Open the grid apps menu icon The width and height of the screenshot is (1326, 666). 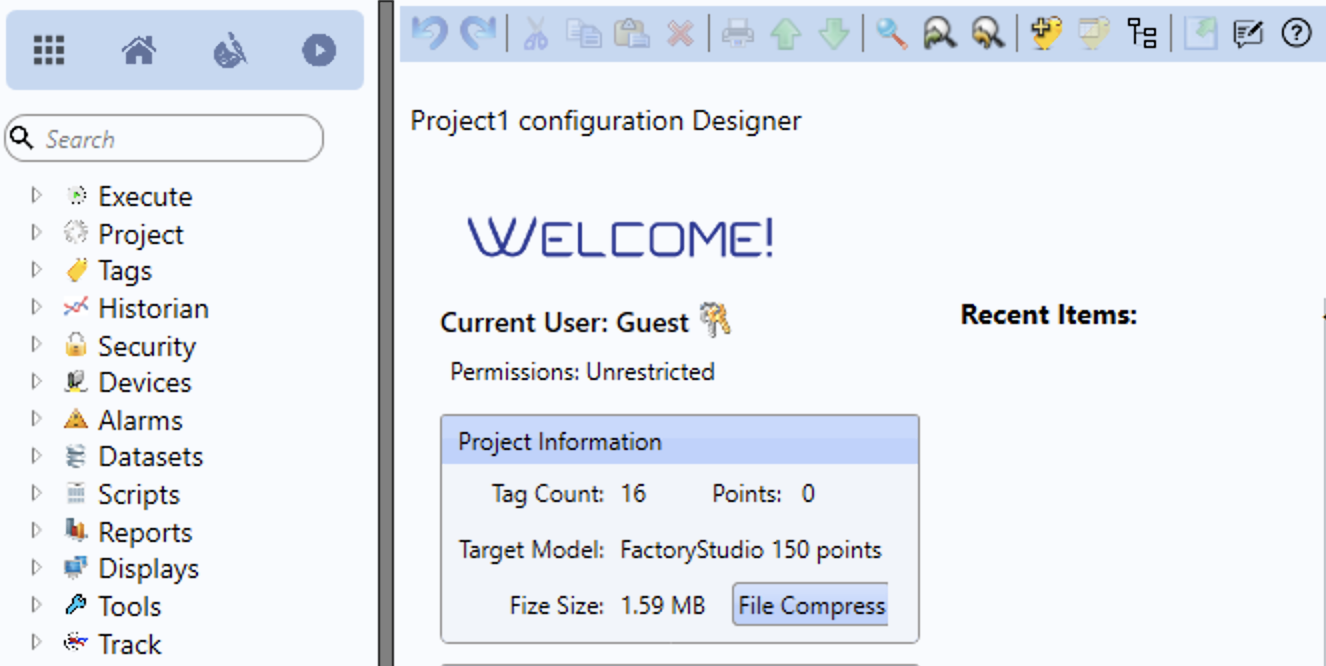tap(49, 50)
